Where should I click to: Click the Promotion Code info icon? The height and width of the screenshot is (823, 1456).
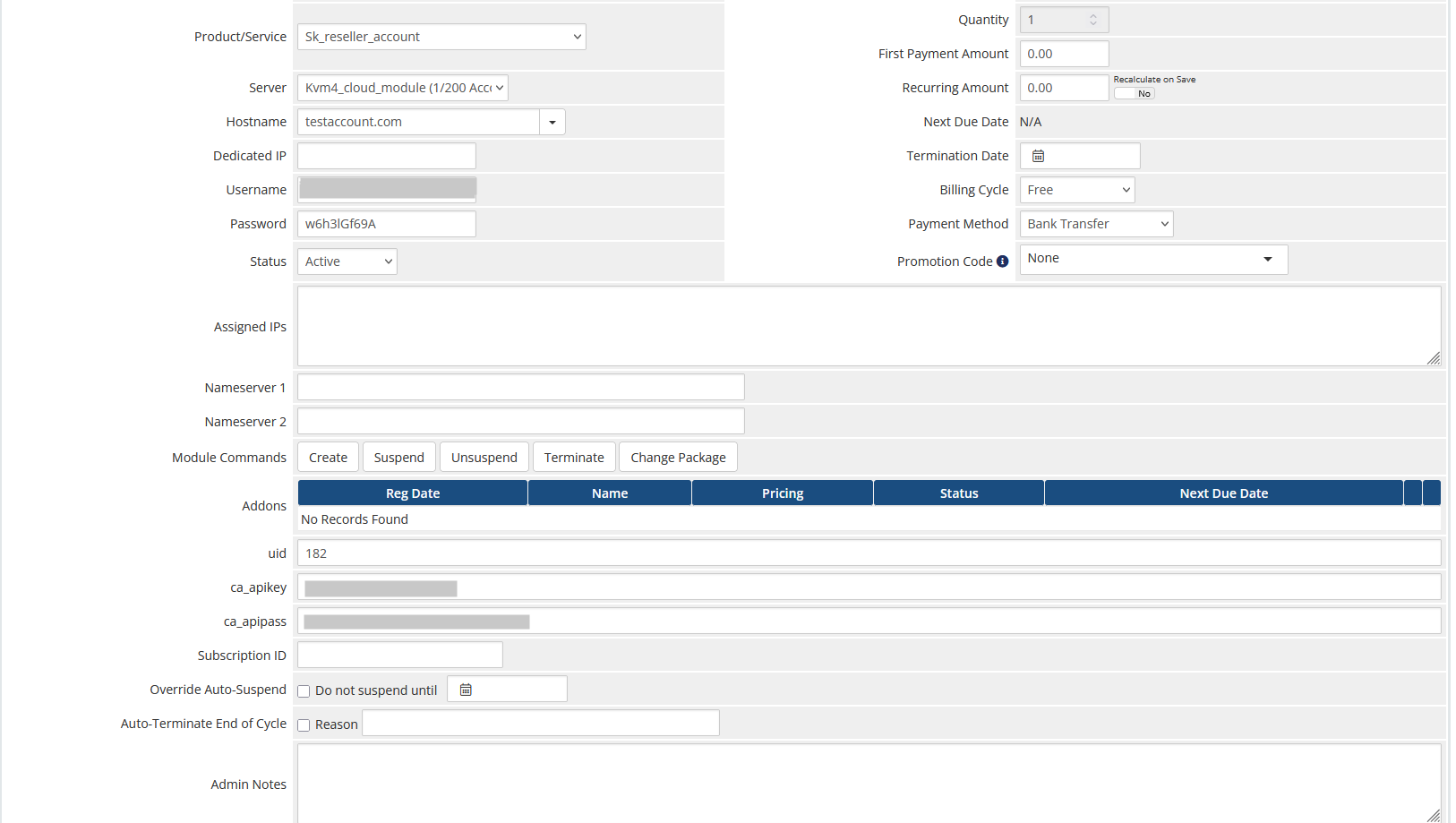pyautogui.click(x=1002, y=261)
